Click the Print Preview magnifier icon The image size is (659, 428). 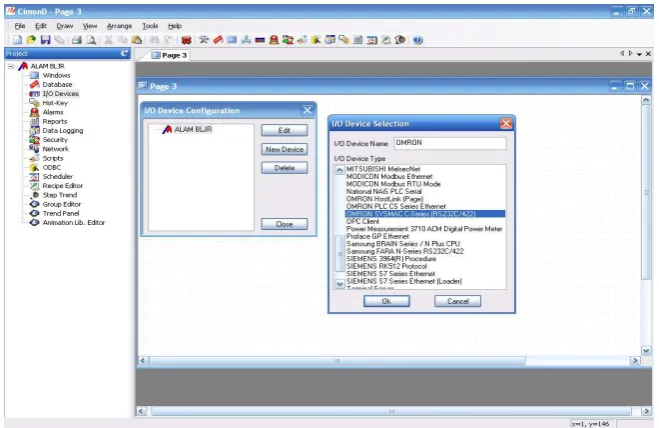(x=91, y=40)
